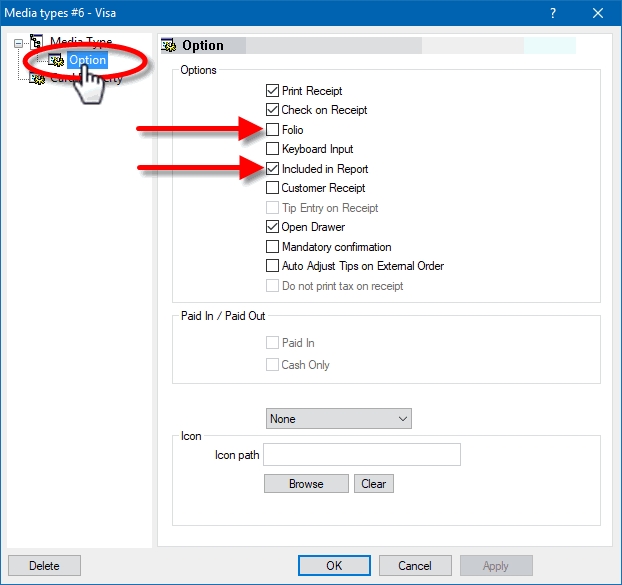
Task: Collapse the Media Type tree node
Action: [x=17, y=44]
